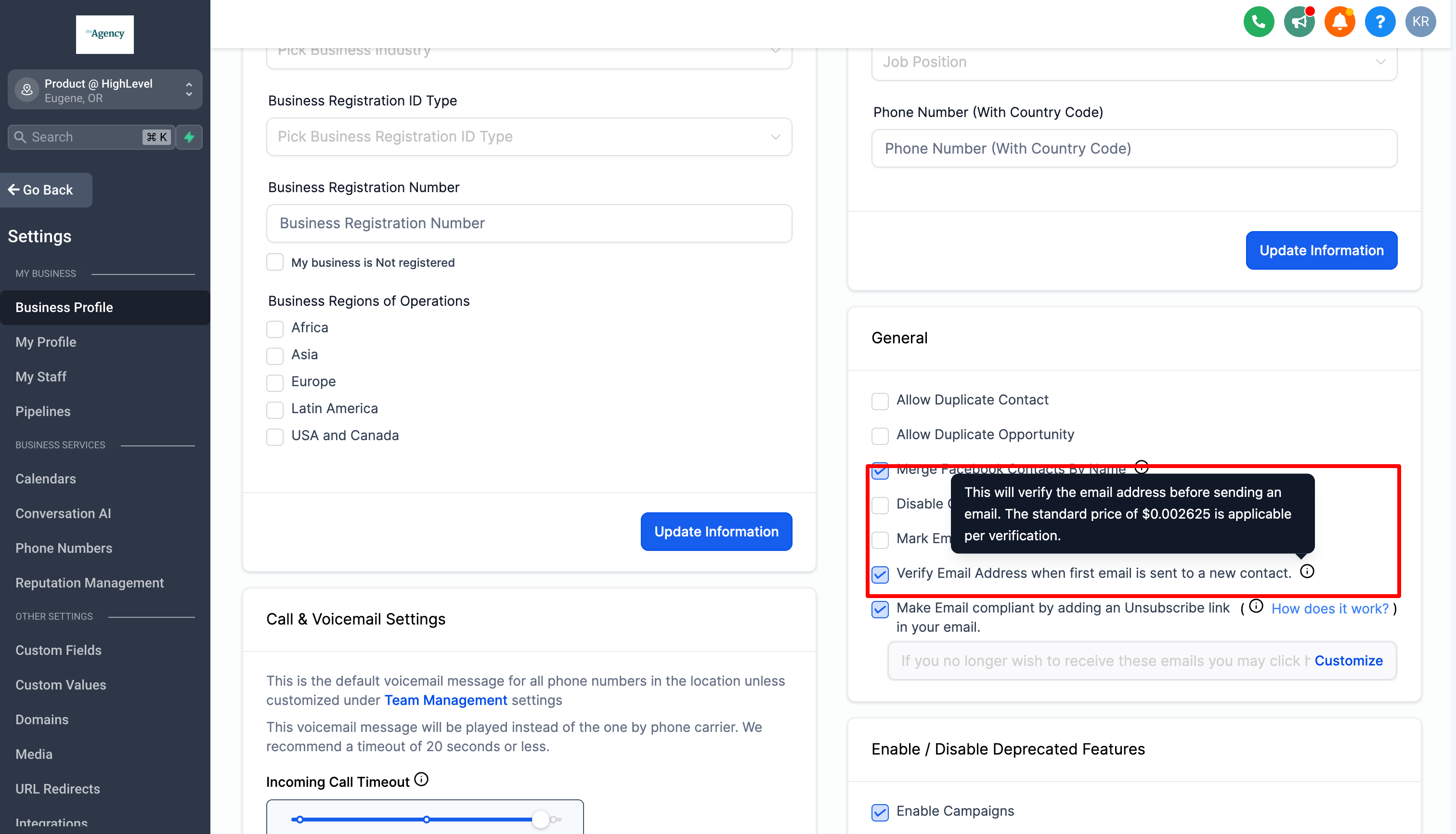Click the Incoming Call Timeout slider handle
Viewport: 1456px width, 834px height.
[x=540, y=819]
